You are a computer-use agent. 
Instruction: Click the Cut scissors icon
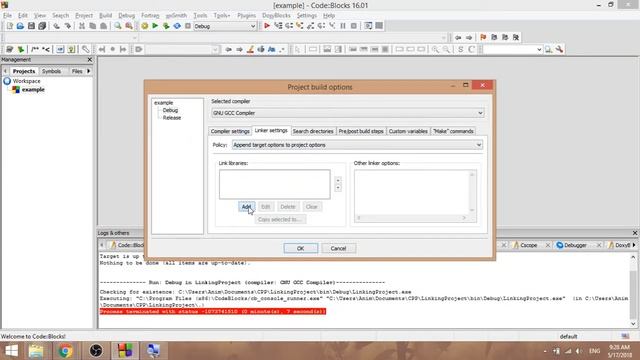[x=82, y=26]
